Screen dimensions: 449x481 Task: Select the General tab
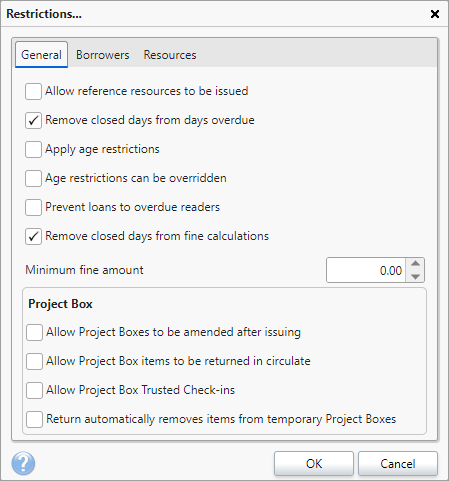[x=41, y=55]
